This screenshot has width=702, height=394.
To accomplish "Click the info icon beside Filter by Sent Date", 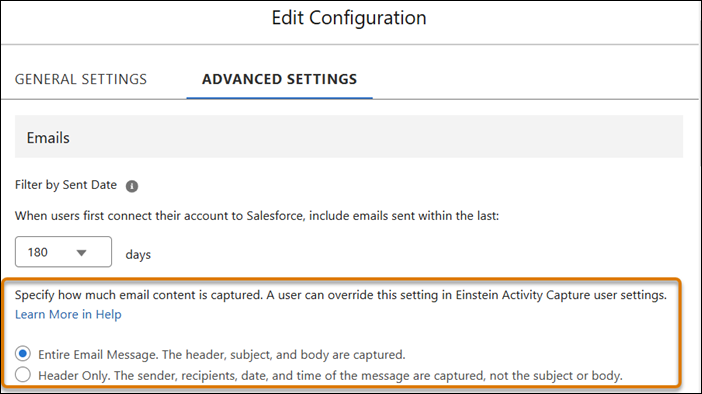I will 132,186.
